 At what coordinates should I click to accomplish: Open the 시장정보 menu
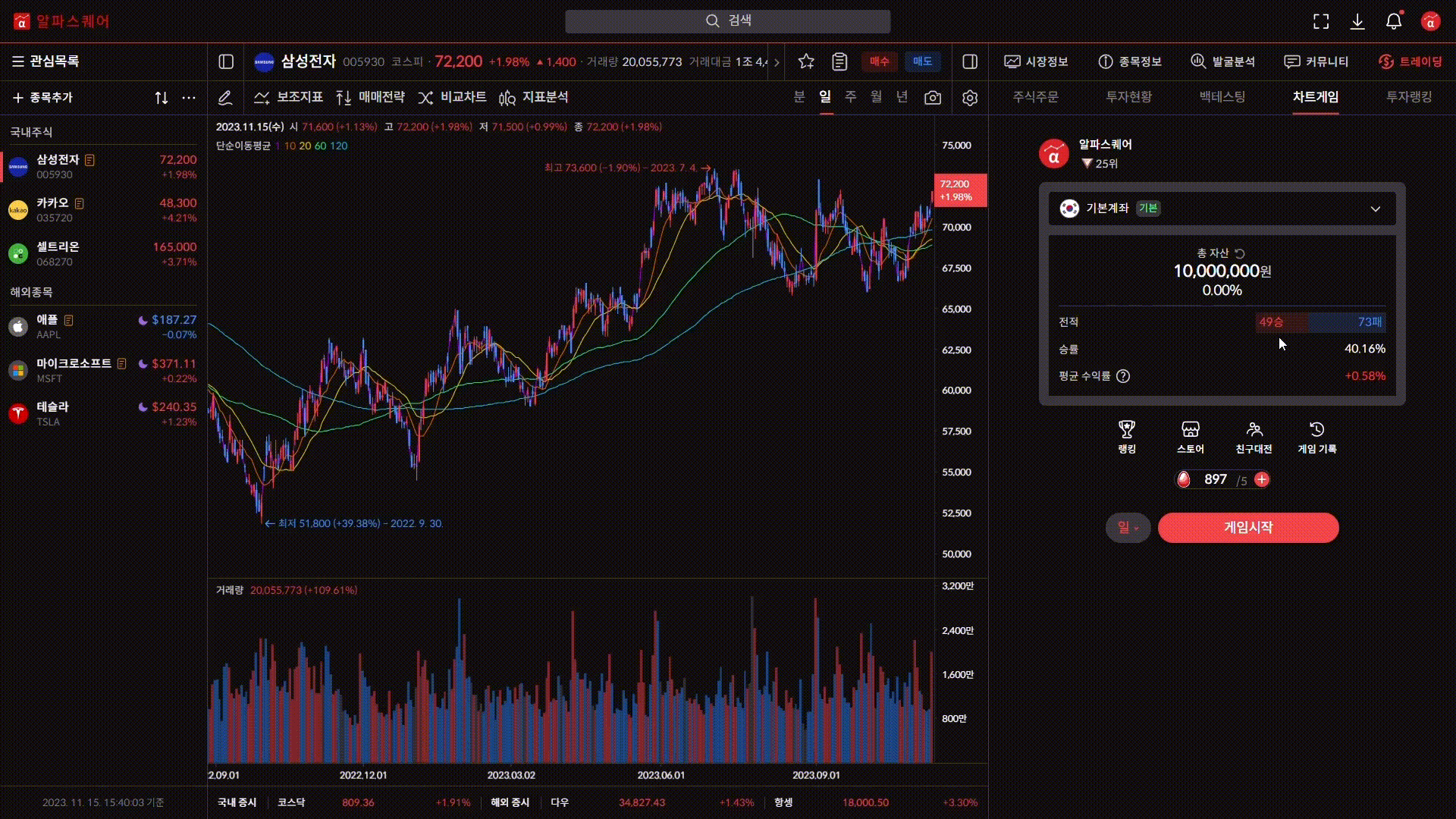[x=1037, y=61]
